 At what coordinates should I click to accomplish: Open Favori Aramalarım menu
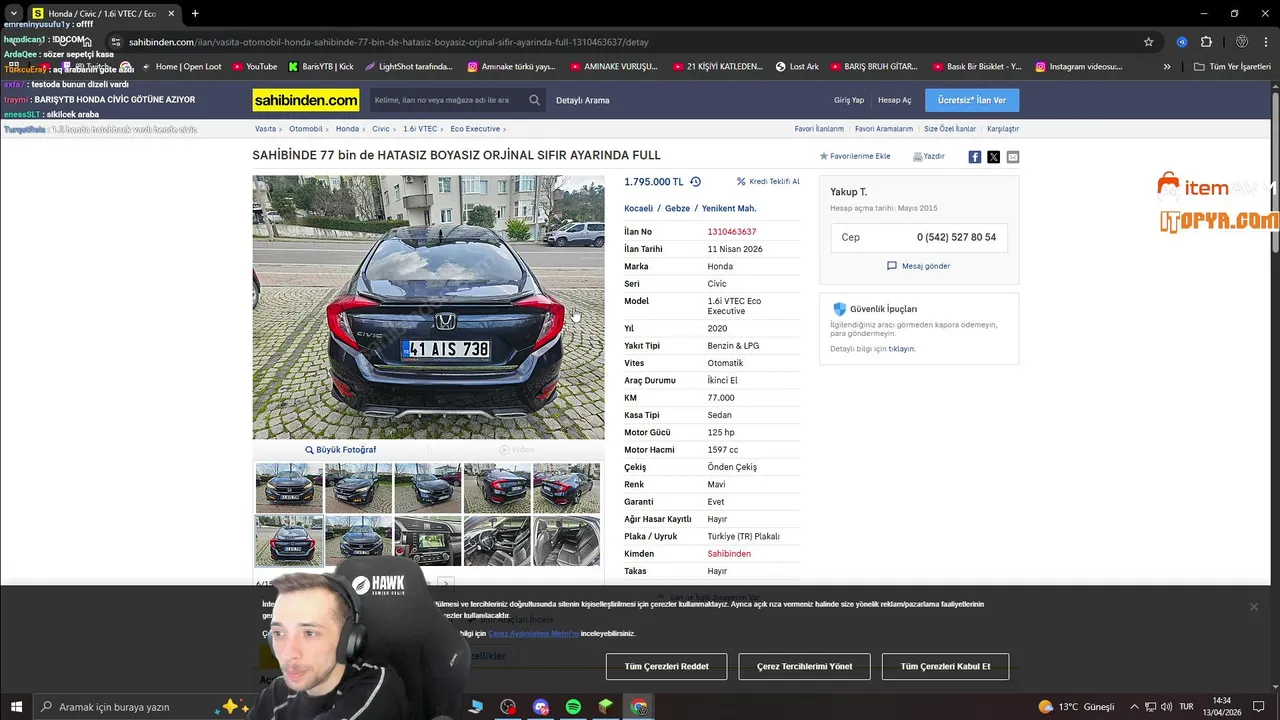point(884,129)
